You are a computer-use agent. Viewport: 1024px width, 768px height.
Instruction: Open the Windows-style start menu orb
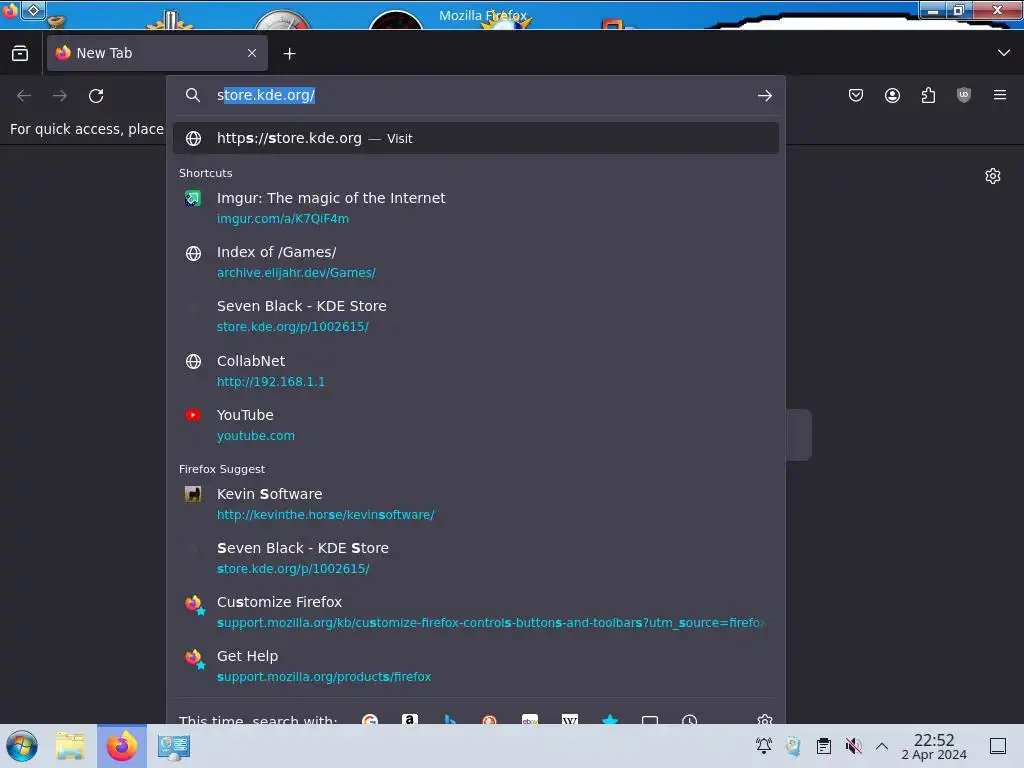click(x=22, y=746)
